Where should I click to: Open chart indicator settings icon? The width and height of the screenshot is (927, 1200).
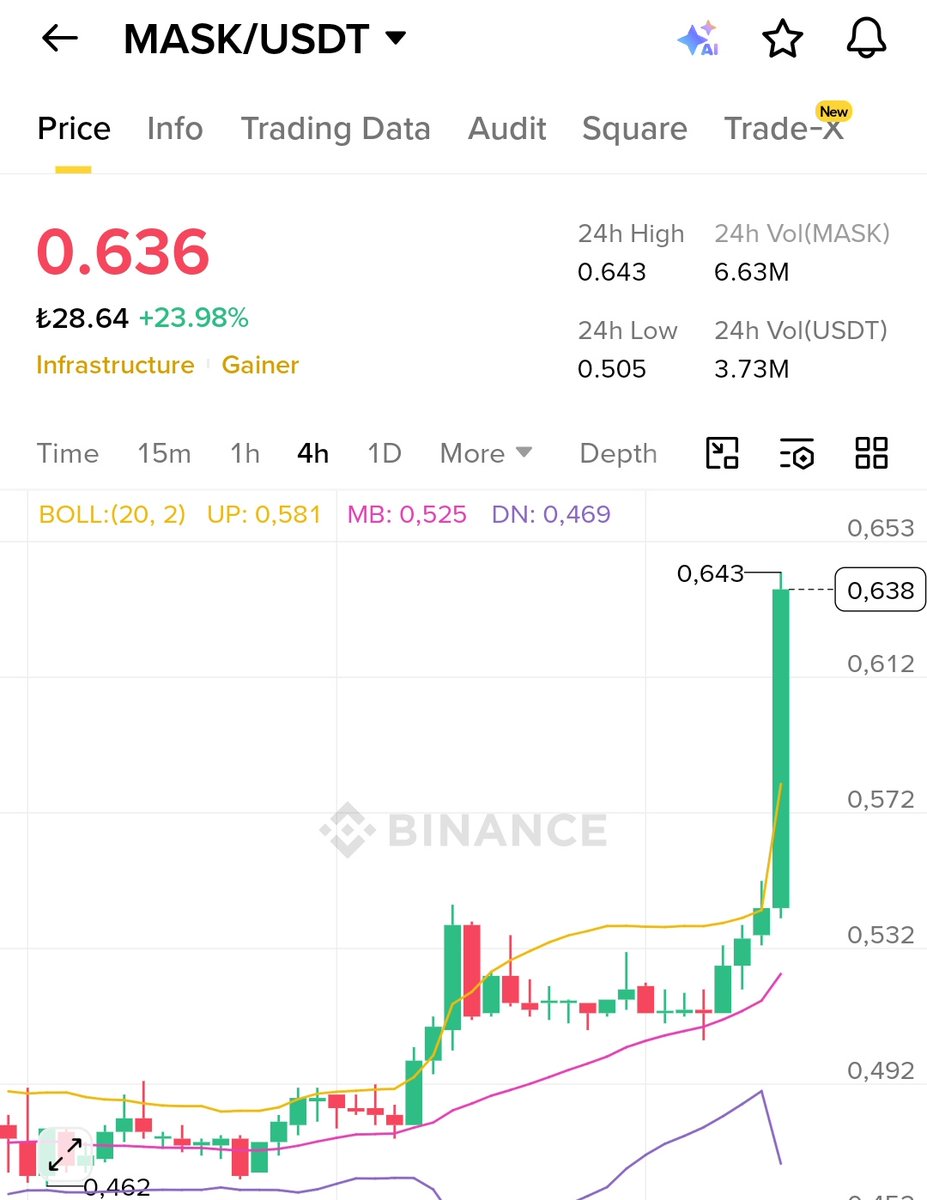797,453
